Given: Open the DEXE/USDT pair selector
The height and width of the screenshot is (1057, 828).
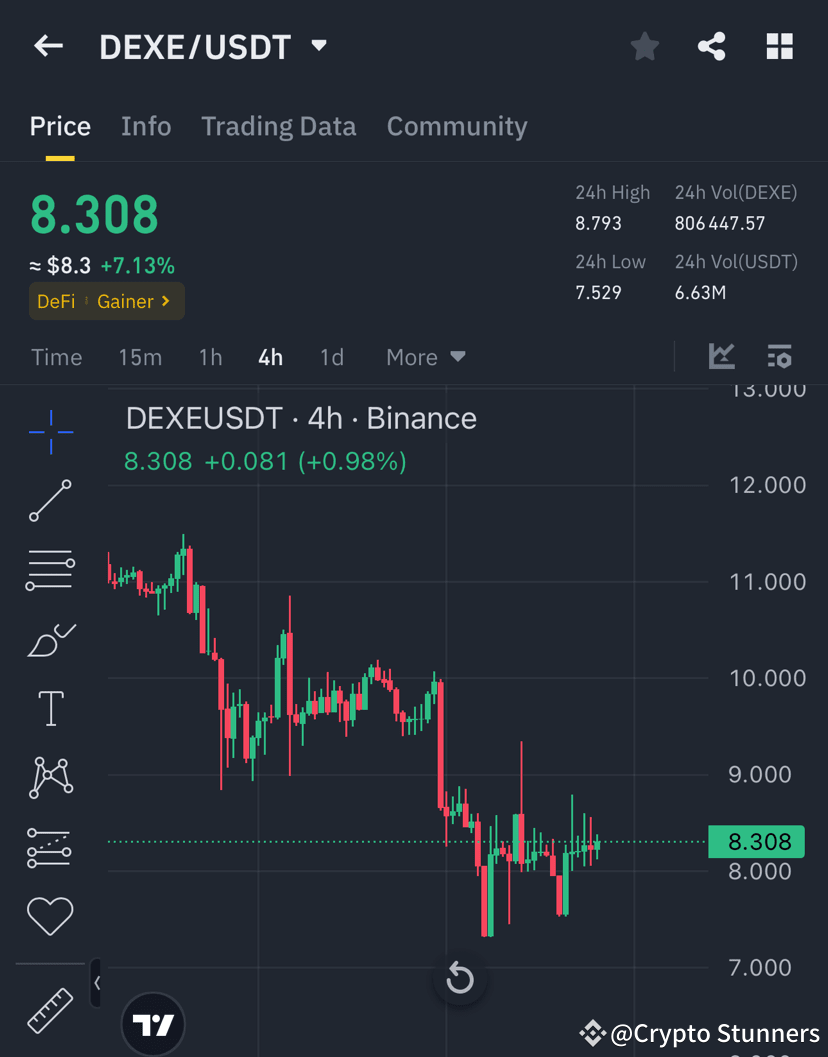Looking at the screenshot, I should [x=214, y=45].
